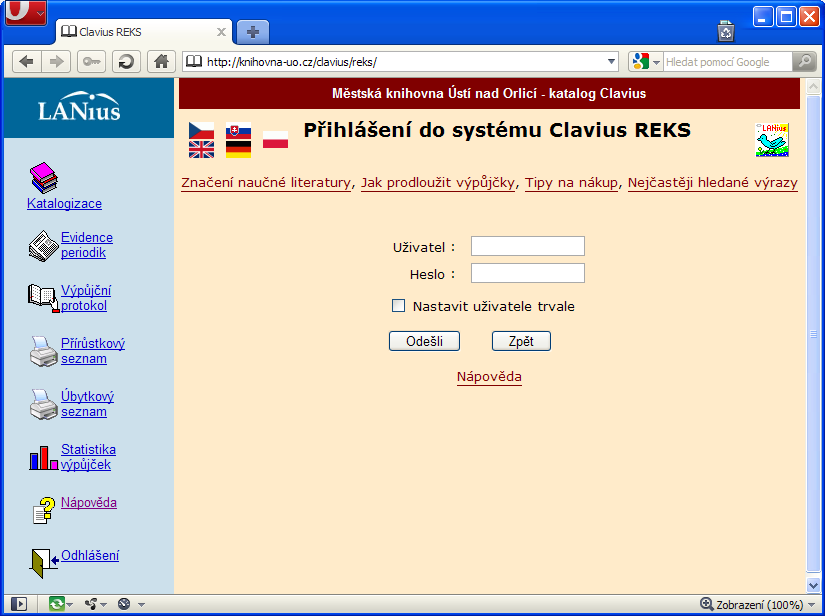
Task: Open the Tipy na nákup link
Action: pos(571,183)
